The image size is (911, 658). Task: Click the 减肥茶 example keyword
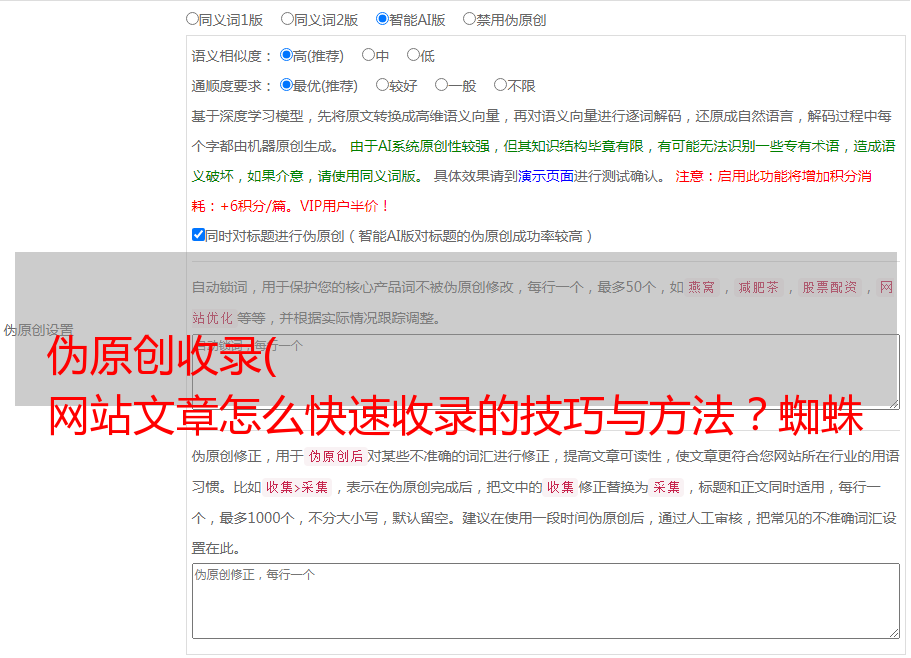[759, 287]
